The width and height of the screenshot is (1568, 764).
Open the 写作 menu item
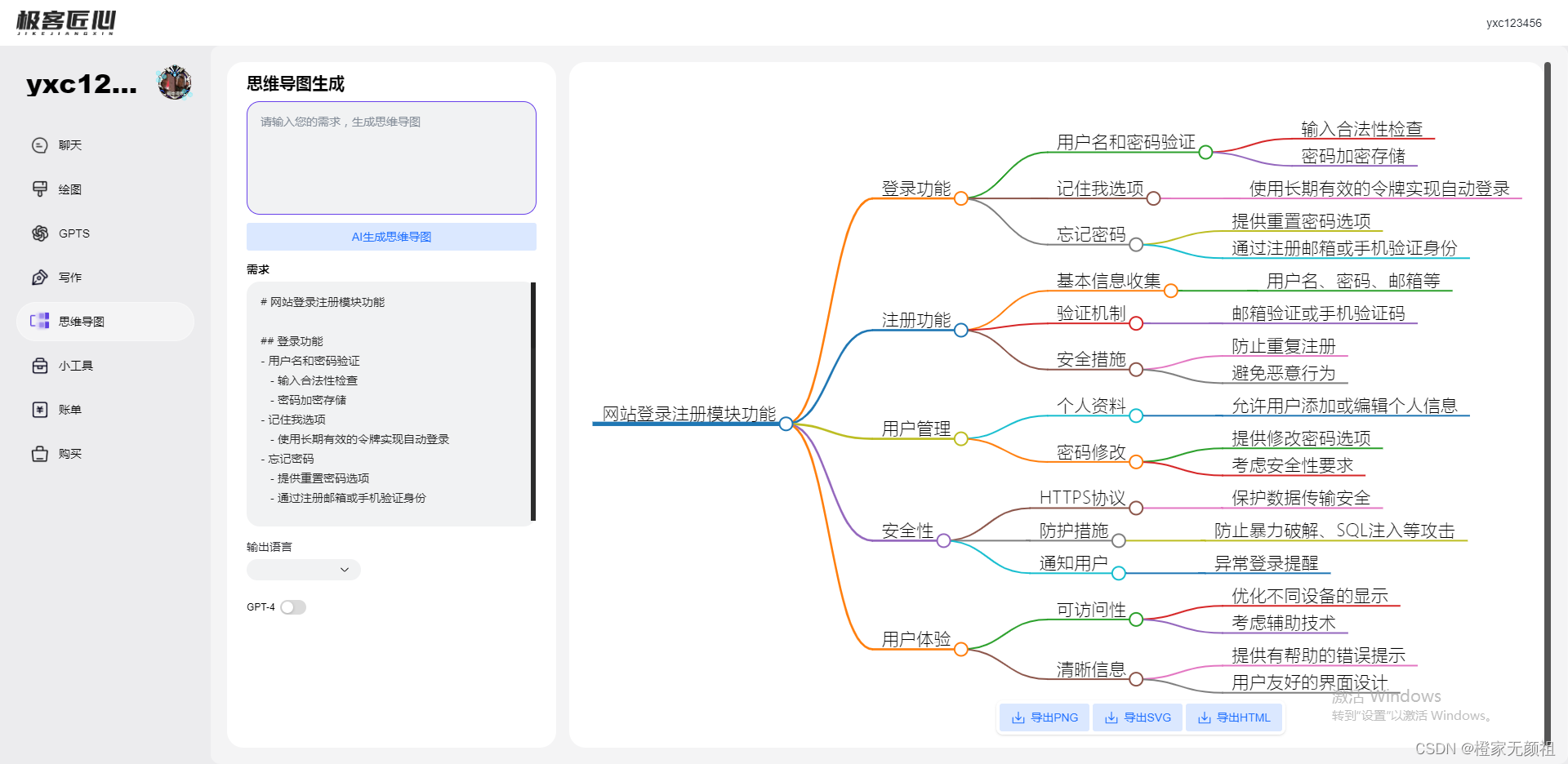[105, 278]
